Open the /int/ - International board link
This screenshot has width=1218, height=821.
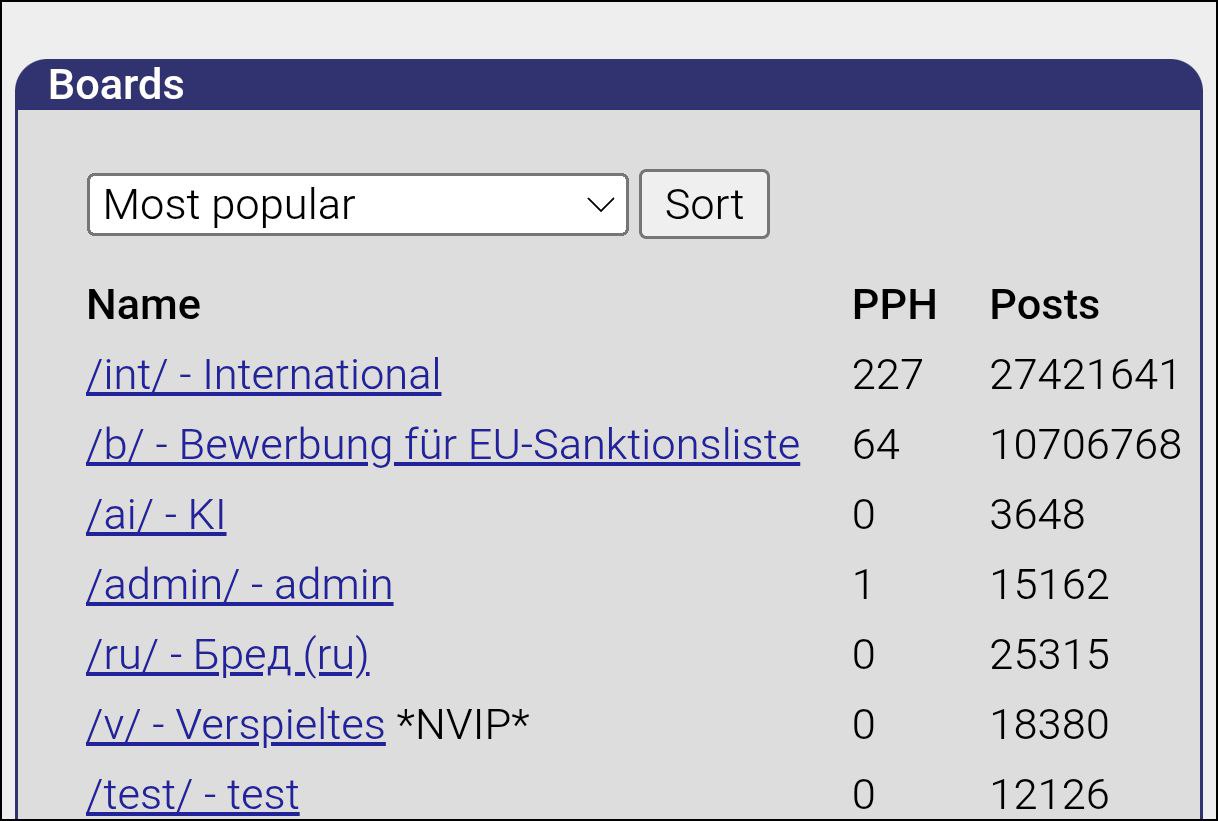tap(263, 375)
